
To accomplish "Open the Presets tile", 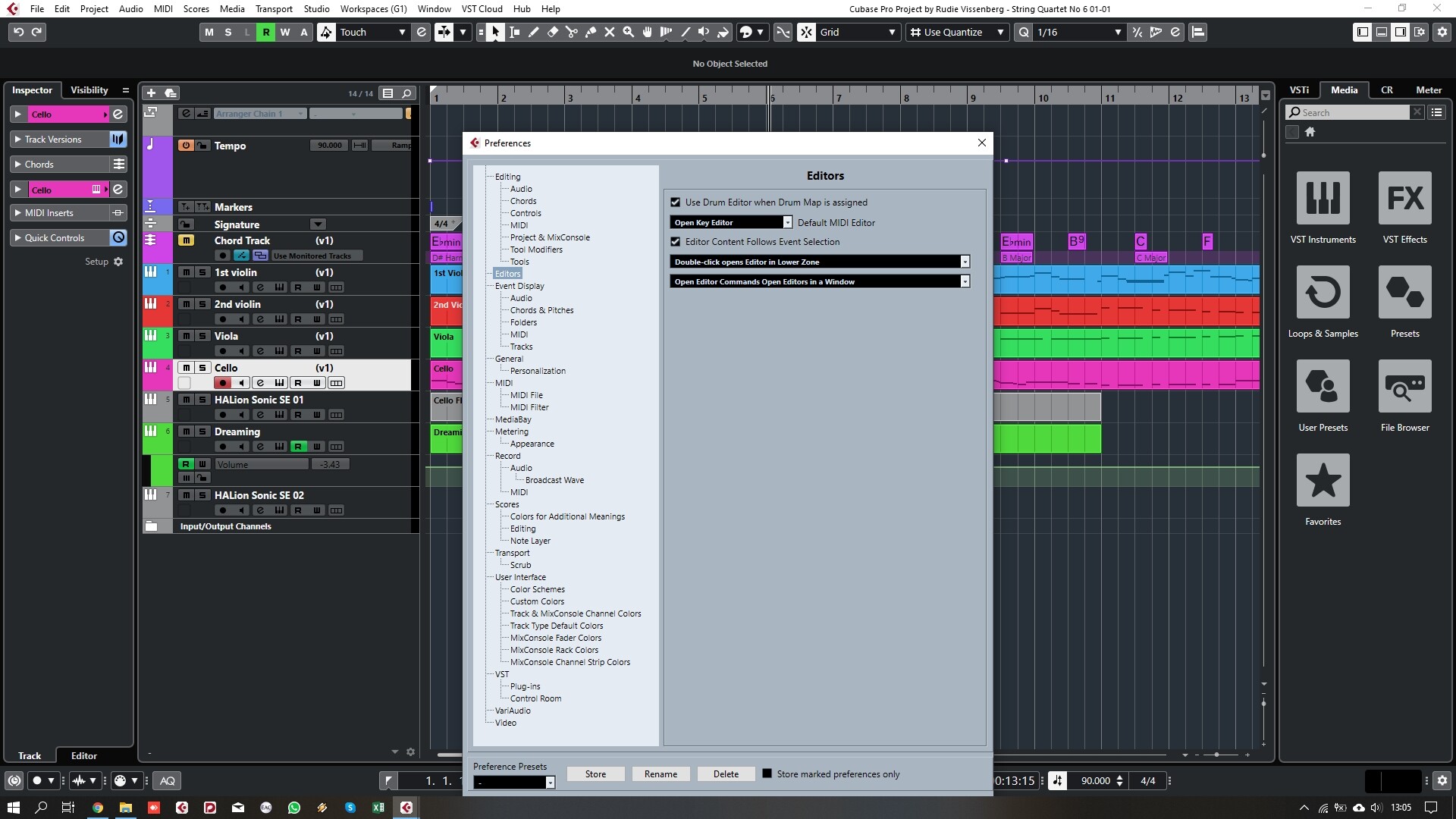I will point(1405,302).
